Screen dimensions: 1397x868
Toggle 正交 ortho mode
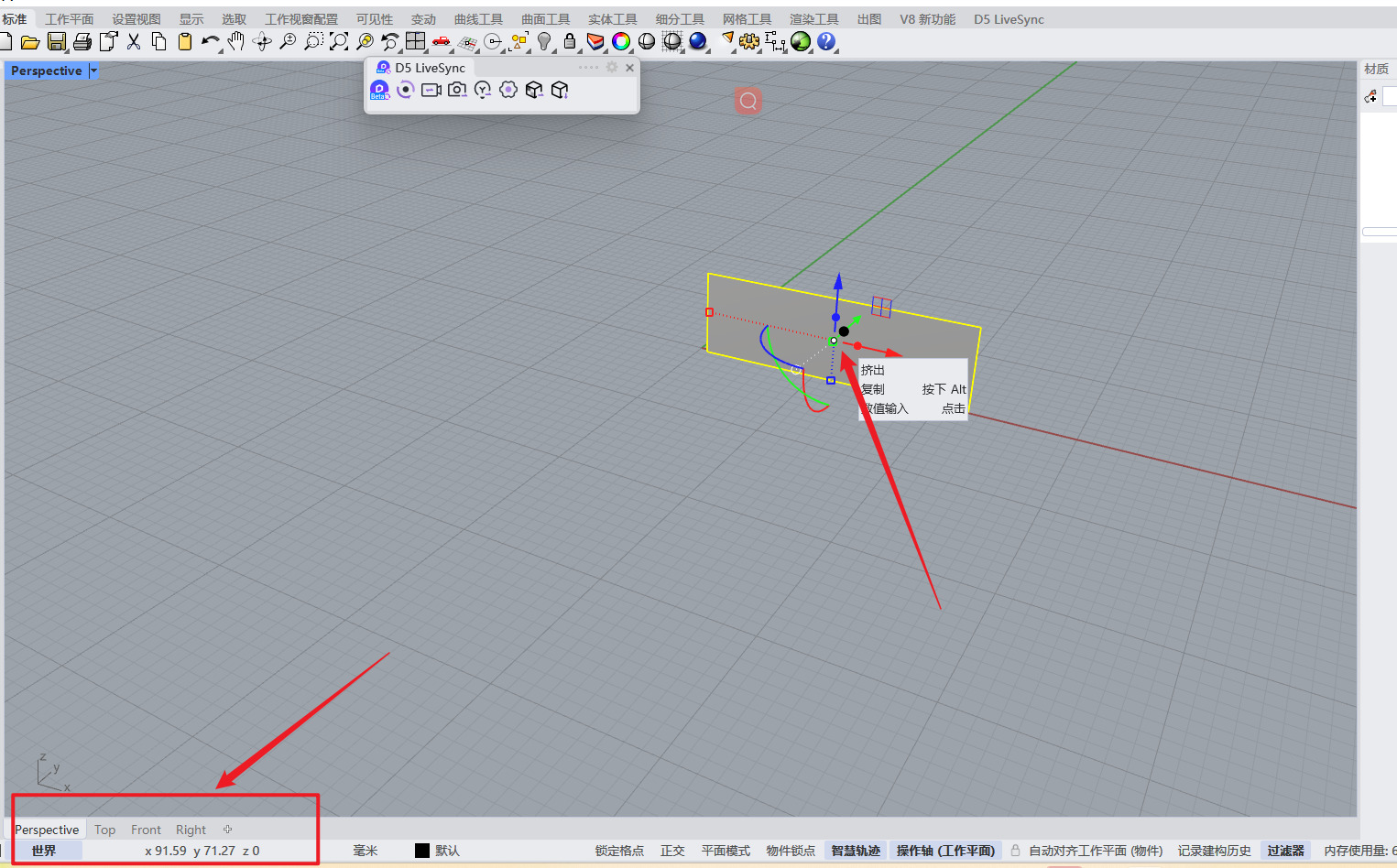coord(672,851)
